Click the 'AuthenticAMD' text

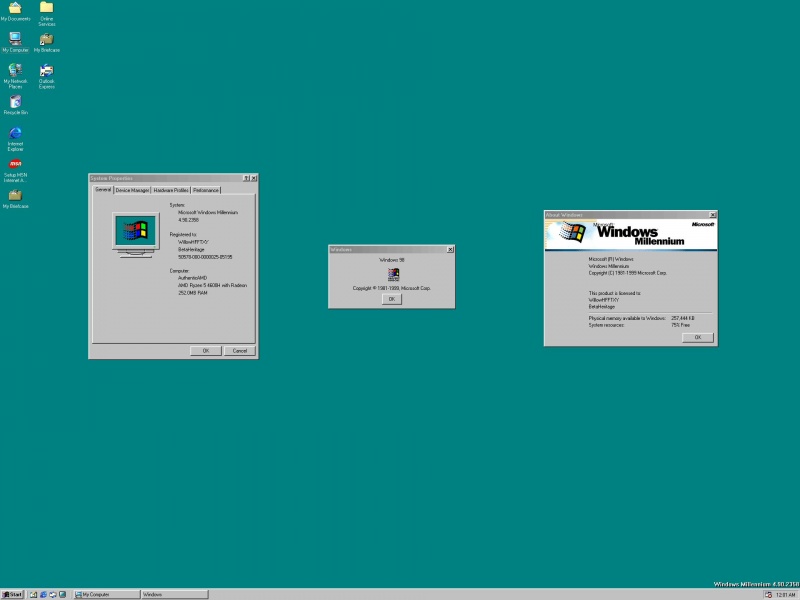[192, 278]
